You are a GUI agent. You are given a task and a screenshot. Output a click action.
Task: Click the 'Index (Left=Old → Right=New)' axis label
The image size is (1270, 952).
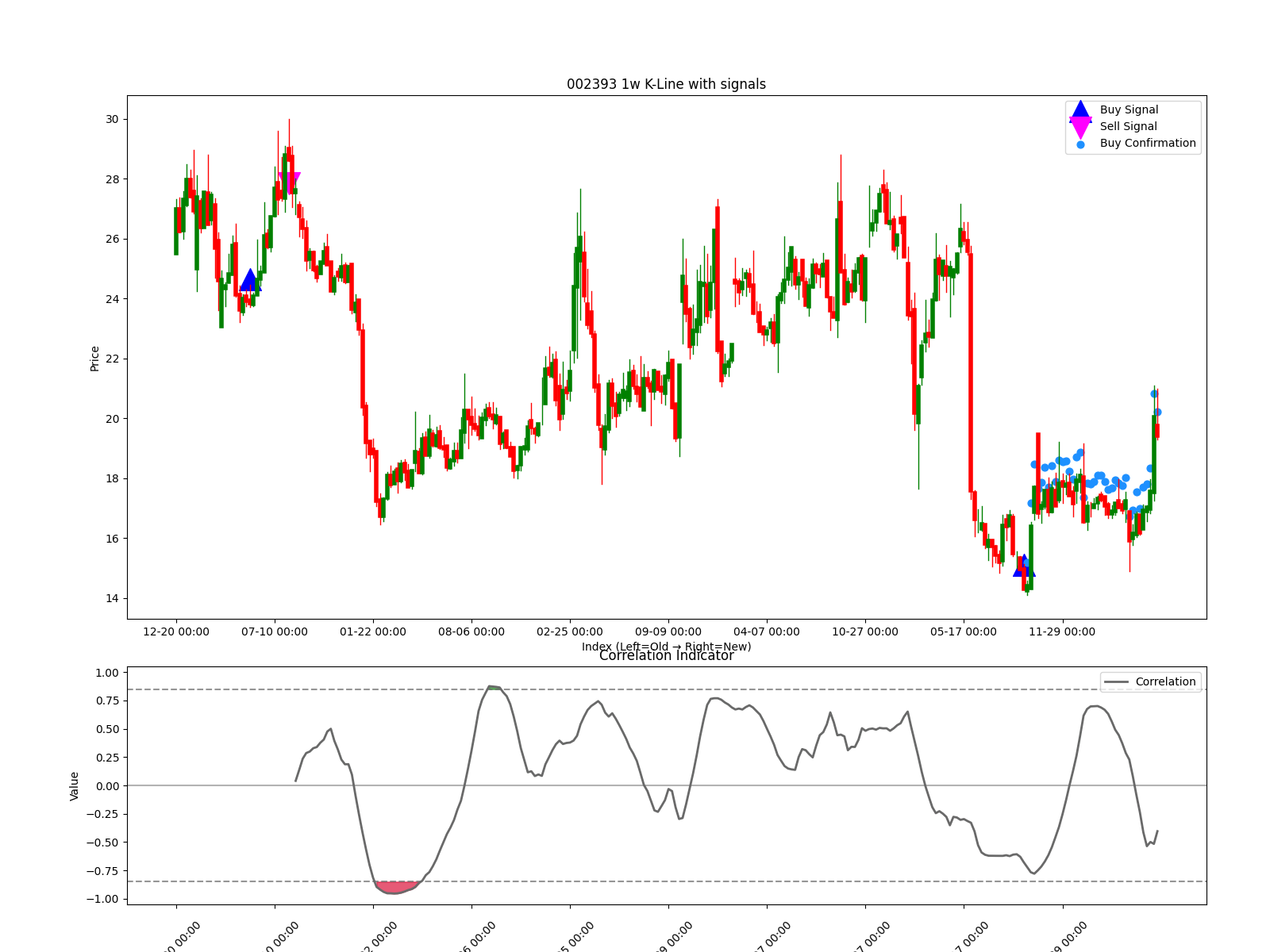click(666, 646)
